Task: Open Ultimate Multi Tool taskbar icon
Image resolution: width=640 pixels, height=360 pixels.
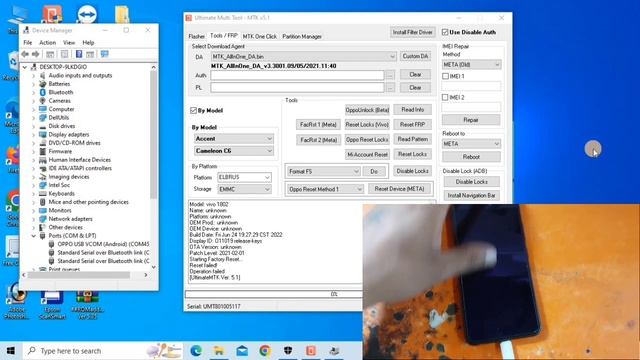Action: click(311, 350)
